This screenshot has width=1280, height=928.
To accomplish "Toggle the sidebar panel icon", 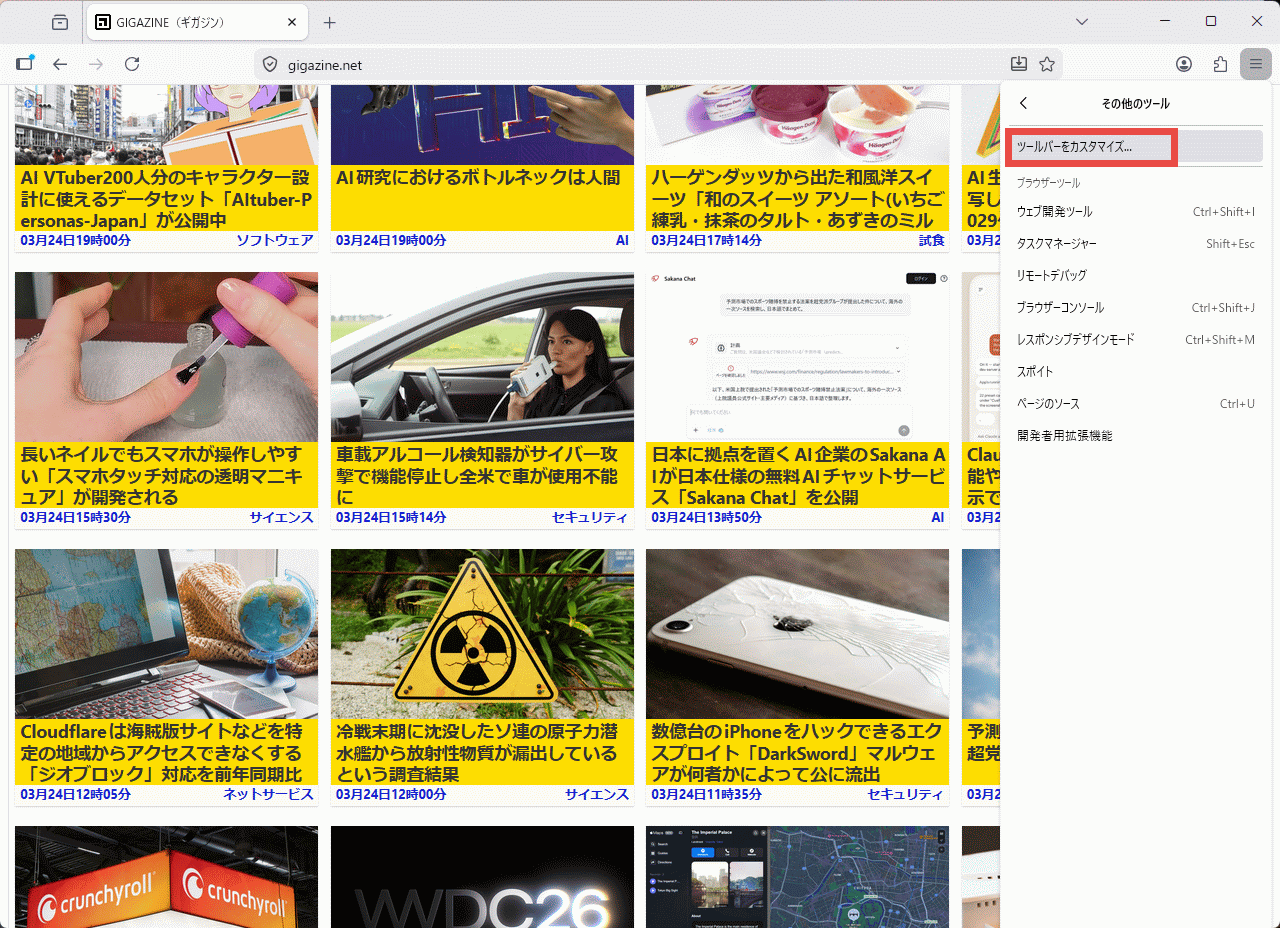I will pos(25,64).
